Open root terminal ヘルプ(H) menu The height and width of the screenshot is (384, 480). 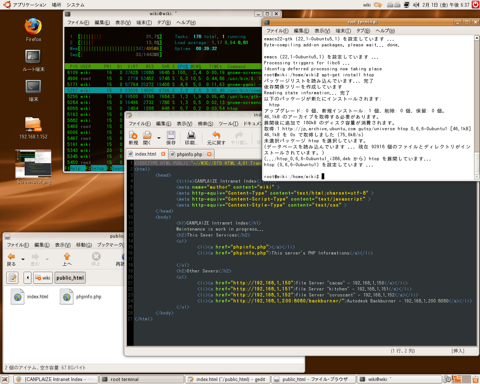coord(385,31)
